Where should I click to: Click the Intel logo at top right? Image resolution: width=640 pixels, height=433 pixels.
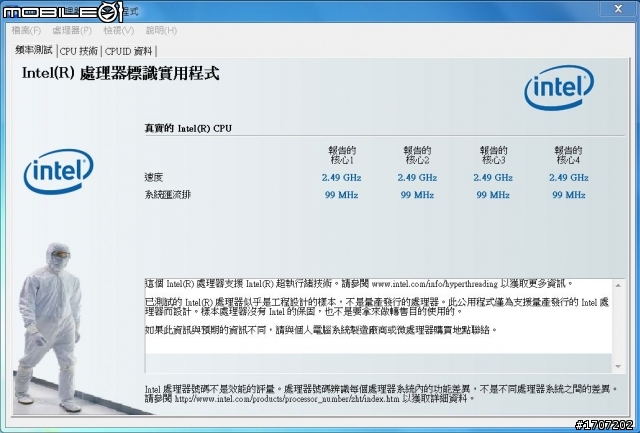(x=559, y=87)
